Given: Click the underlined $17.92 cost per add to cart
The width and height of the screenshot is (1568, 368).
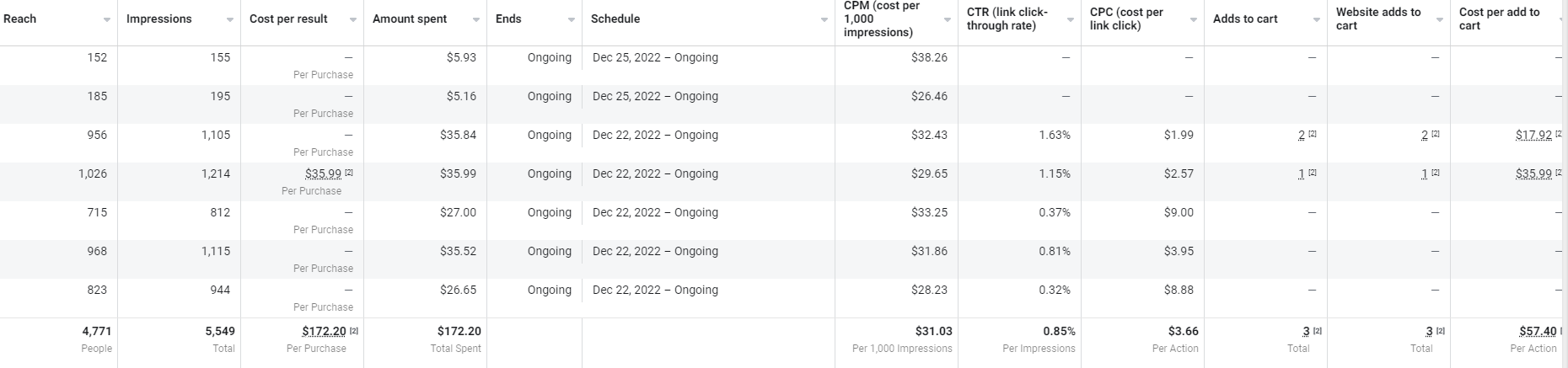Looking at the screenshot, I should [x=1533, y=135].
